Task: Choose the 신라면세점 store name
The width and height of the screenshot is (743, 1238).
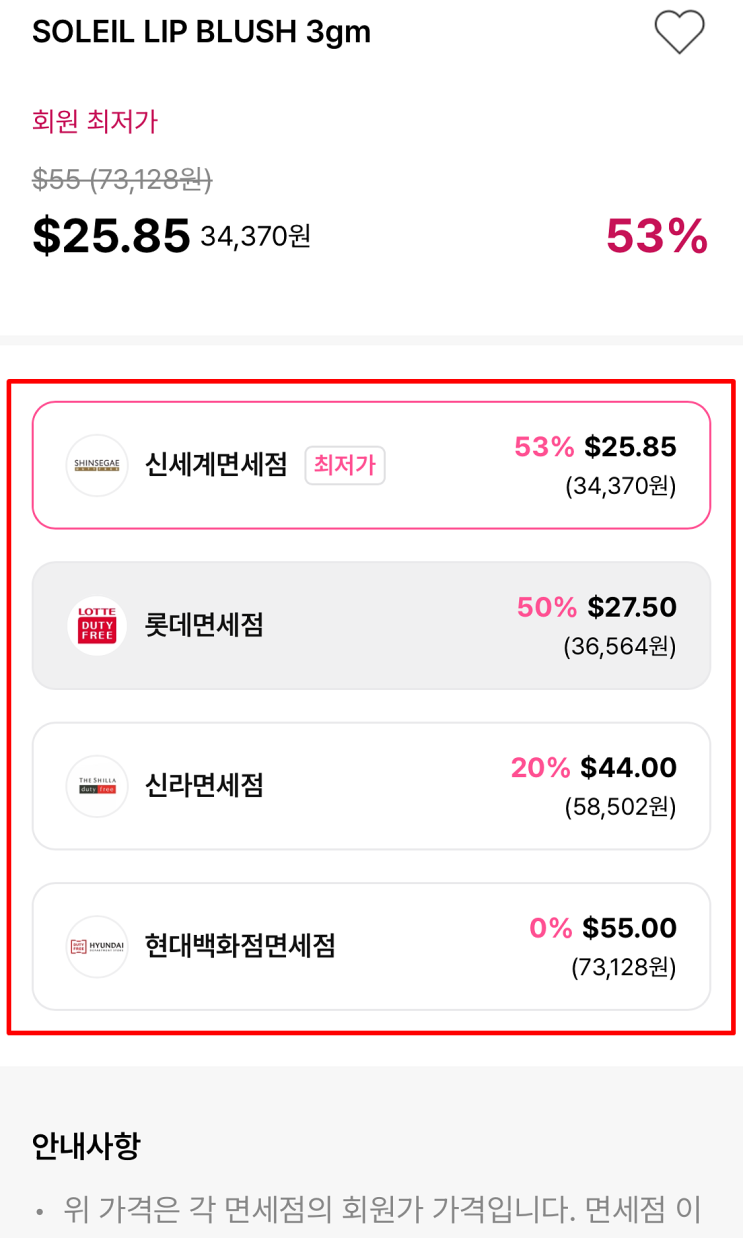Action: (204, 786)
